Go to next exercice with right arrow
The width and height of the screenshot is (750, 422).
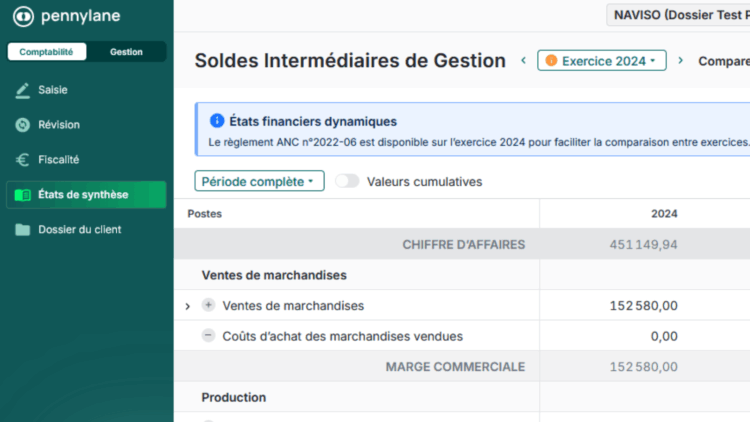coord(681,61)
